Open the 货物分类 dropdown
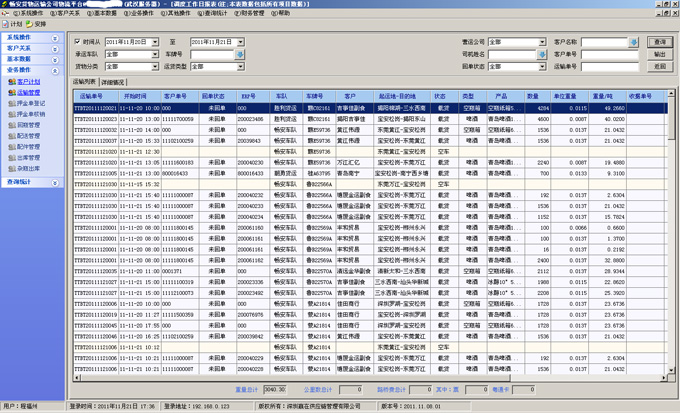 pyautogui.click(x=155, y=66)
